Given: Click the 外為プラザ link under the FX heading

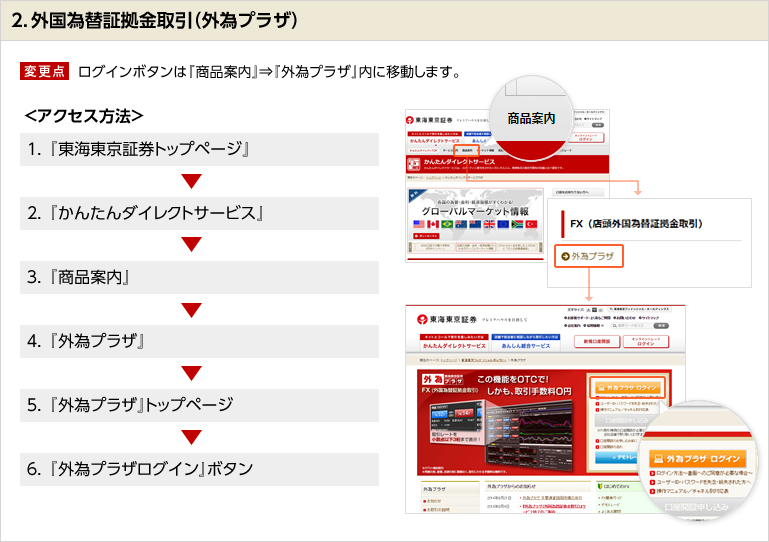Looking at the screenshot, I should point(588,256).
